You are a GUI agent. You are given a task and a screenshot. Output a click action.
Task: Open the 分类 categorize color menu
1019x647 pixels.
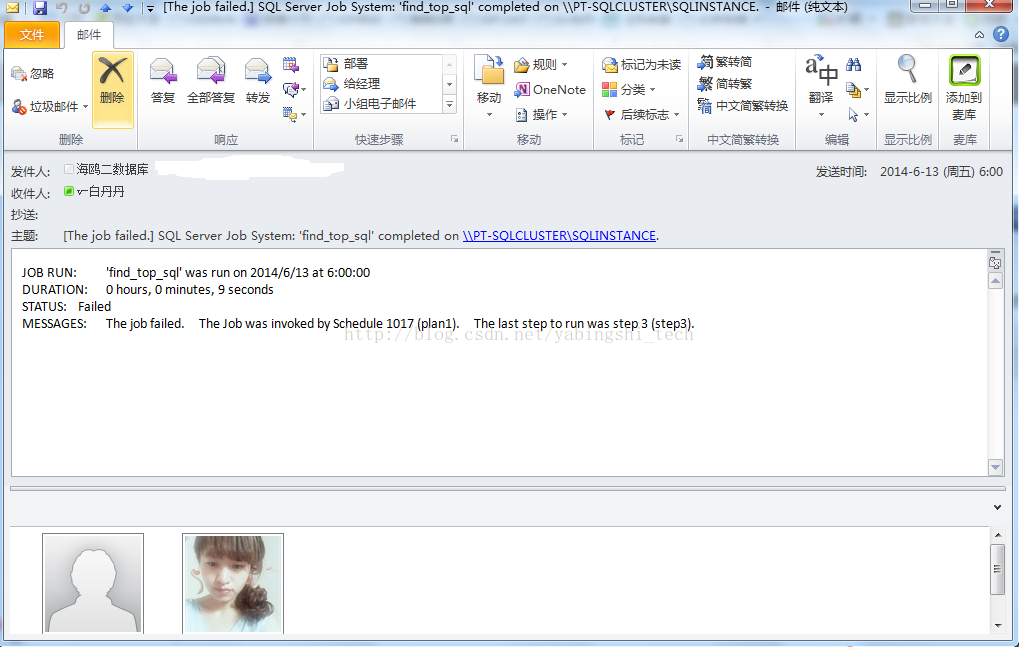tap(628, 90)
